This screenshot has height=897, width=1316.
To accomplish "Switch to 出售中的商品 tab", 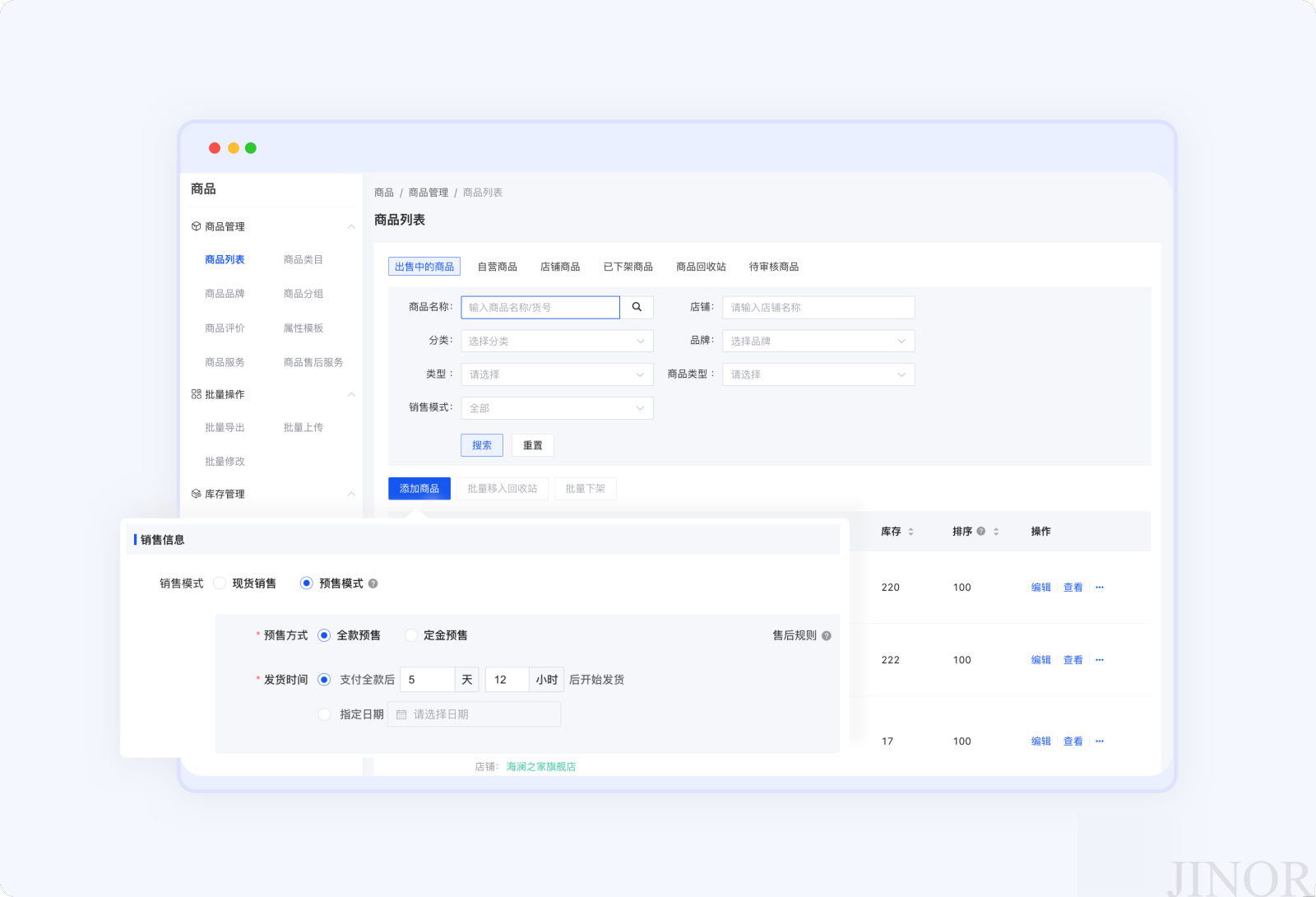I will tap(424, 267).
